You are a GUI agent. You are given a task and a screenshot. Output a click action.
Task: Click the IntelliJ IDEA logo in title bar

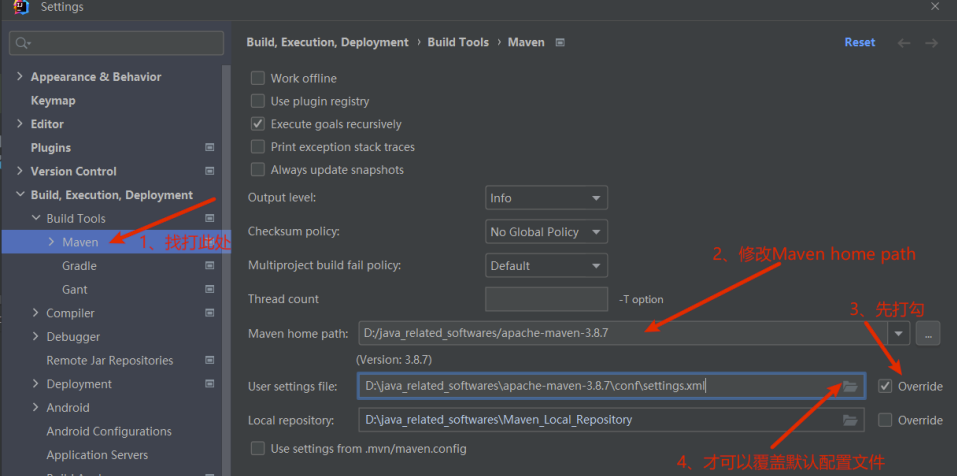(21, 7)
